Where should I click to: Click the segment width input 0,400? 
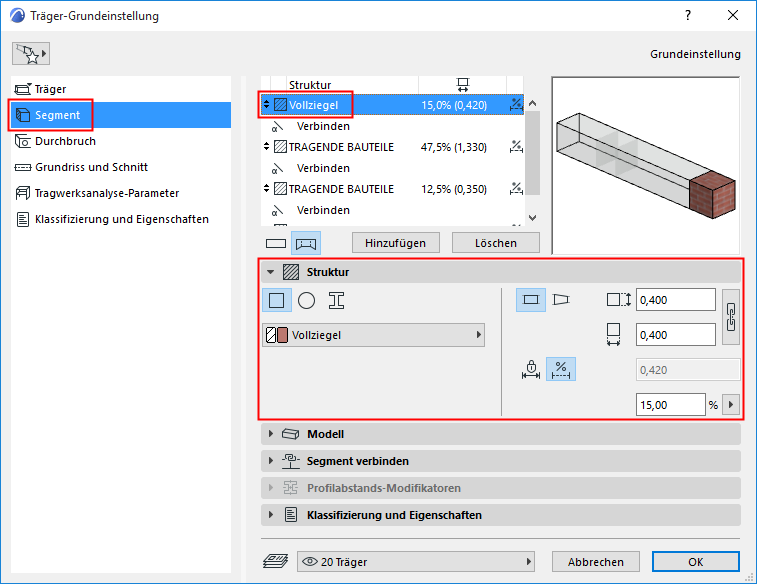[x=675, y=335]
